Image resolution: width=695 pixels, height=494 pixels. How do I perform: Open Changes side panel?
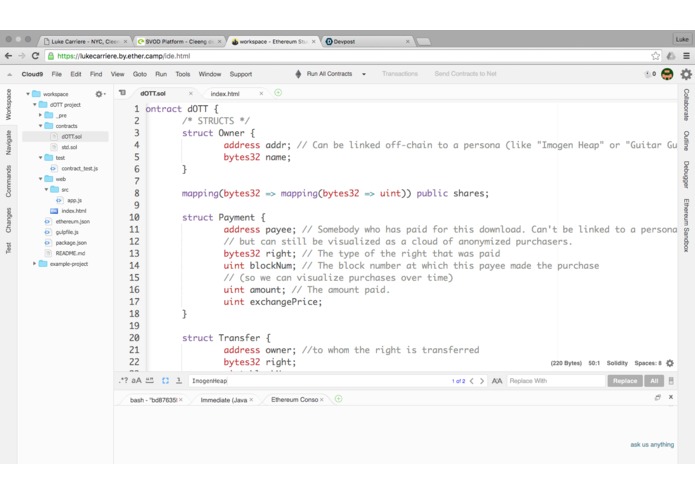click(8, 220)
